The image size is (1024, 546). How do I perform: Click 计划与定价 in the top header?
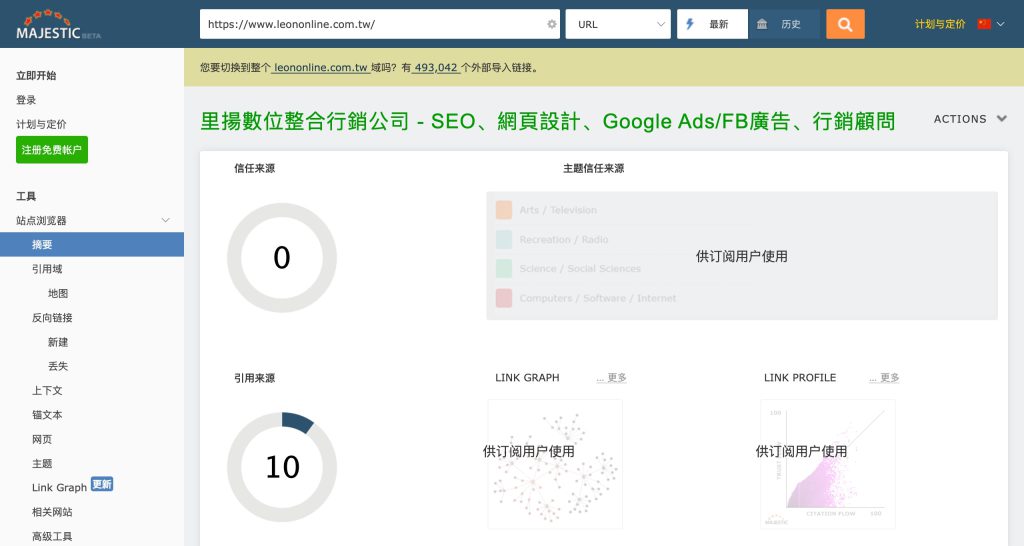click(x=940, y=24)
